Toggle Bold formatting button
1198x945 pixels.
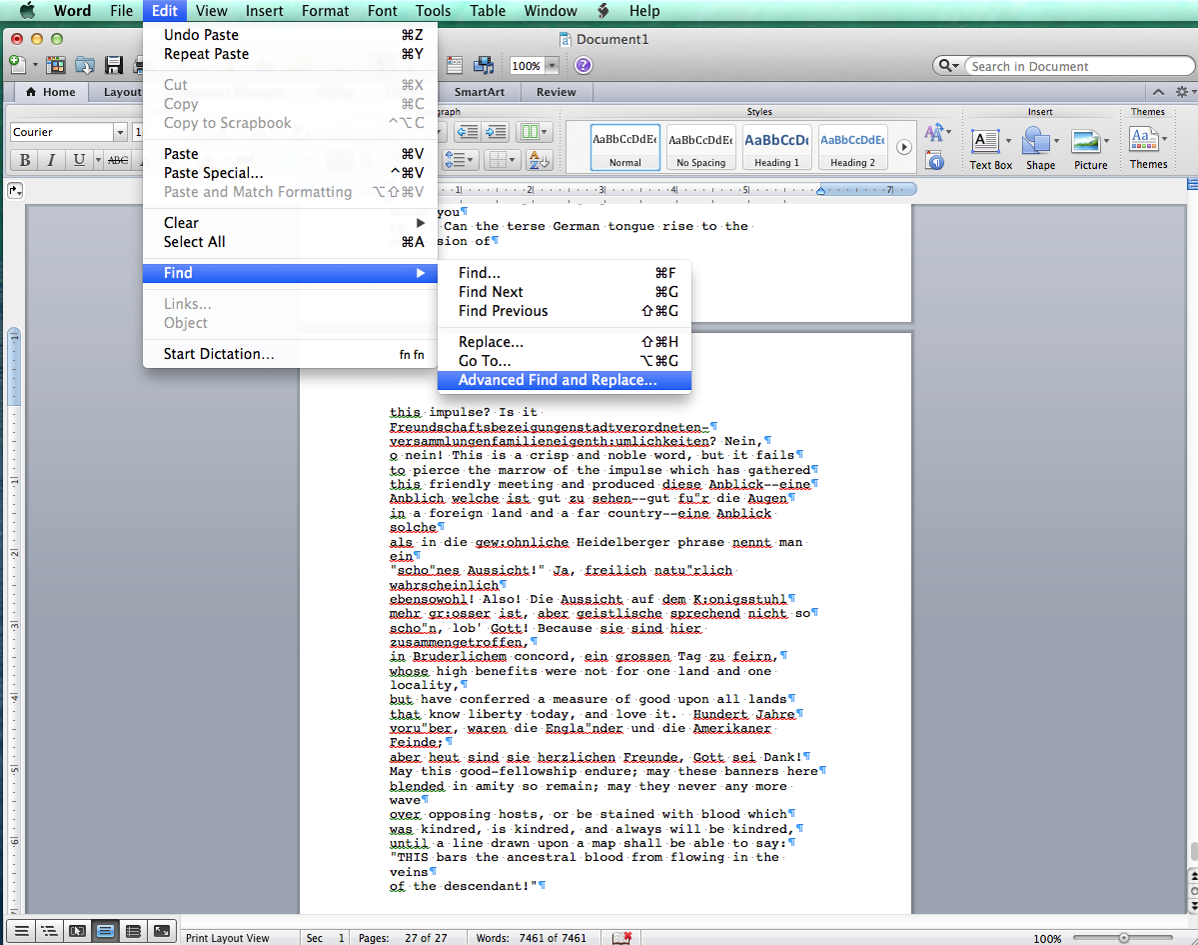point(24,160)
